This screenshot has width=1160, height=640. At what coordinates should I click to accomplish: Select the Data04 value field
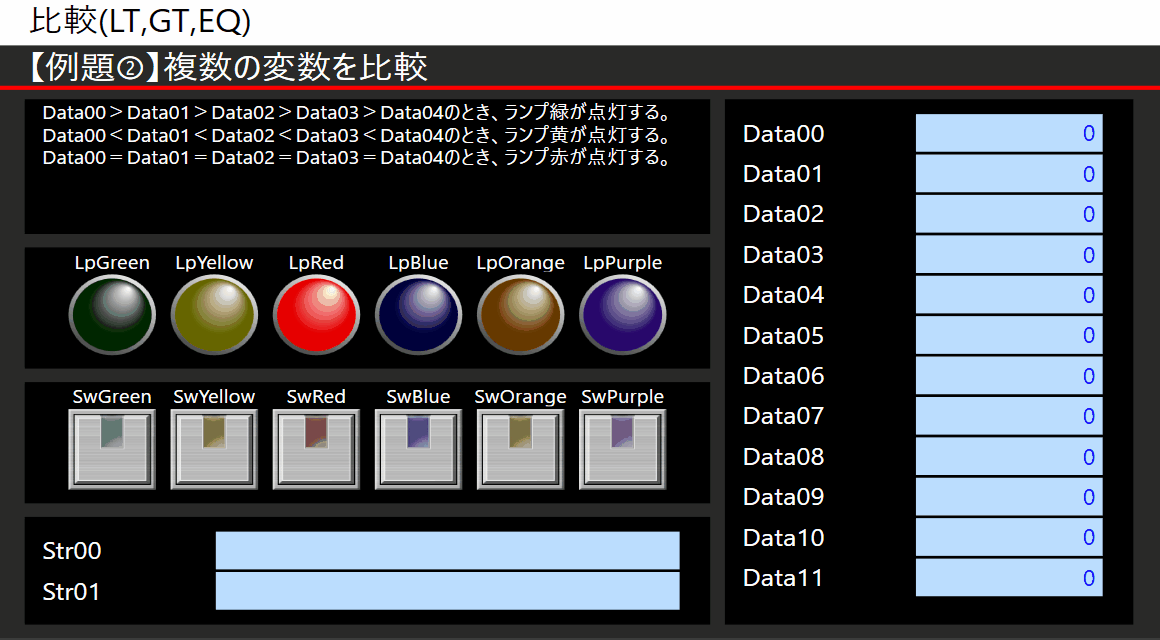point(1009,294)
